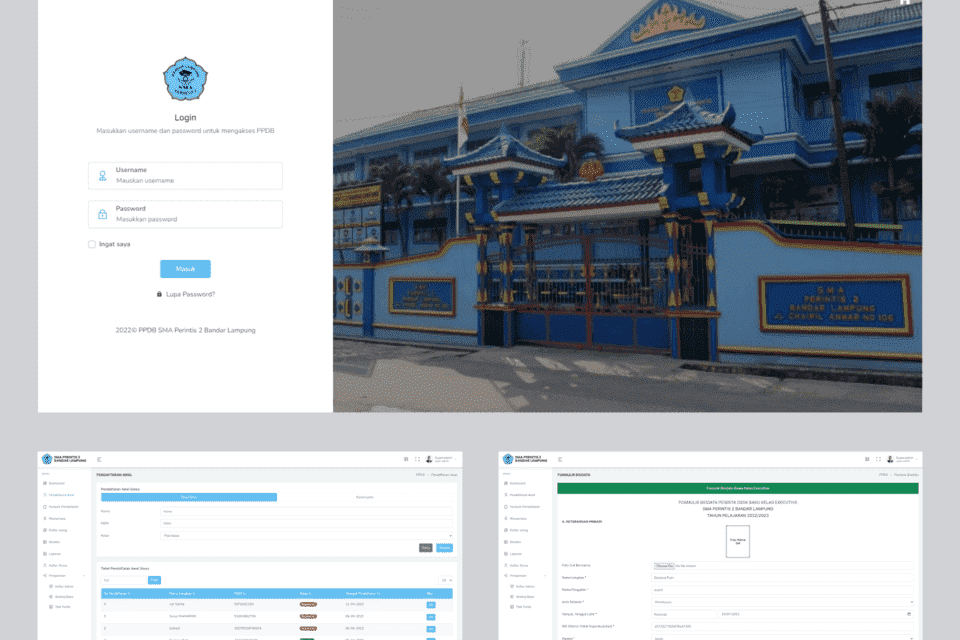Viewport: 960px width, 640px height.
Task: Open the rows-per-page dropdown above the table
Action: click(445, 580)
